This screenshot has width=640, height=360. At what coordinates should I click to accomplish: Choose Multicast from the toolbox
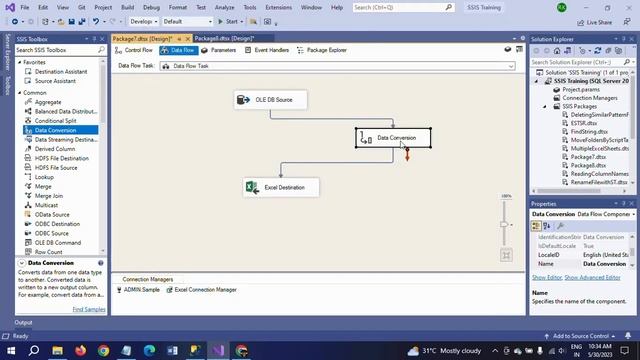point(46,205)
